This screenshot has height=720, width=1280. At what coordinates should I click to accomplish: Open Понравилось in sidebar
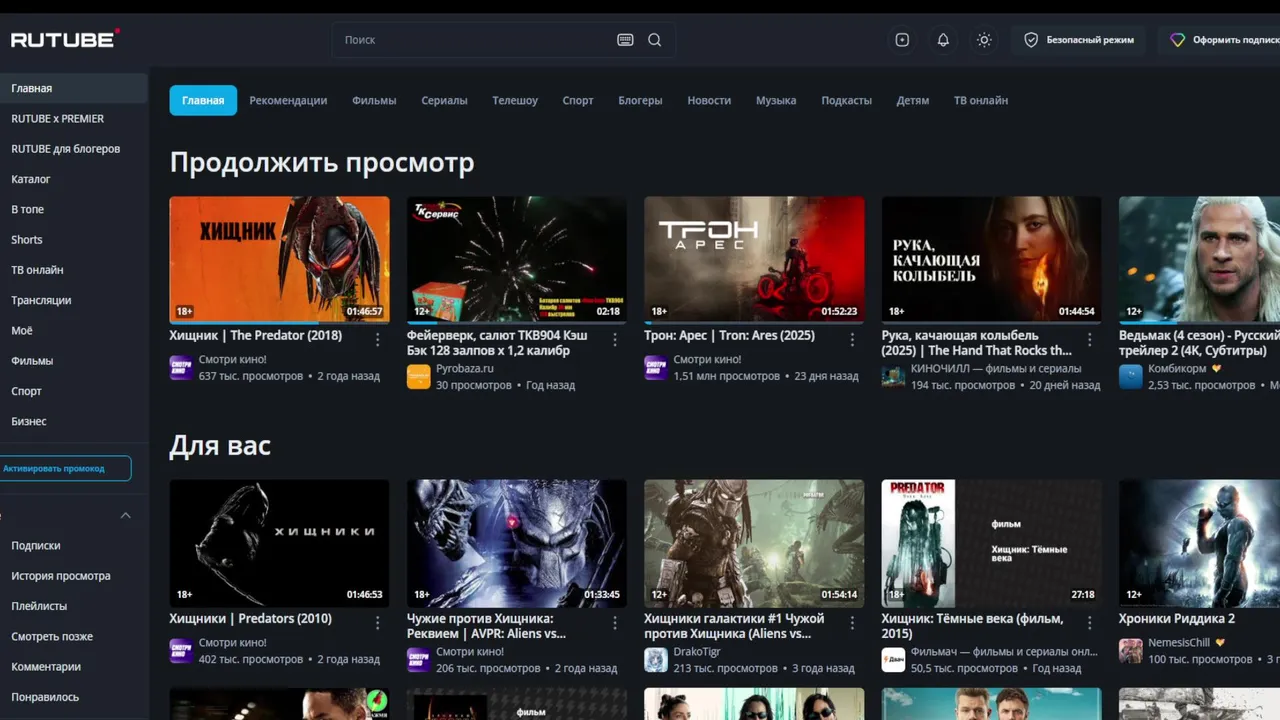pyautogui.click(x=74, y=697)
